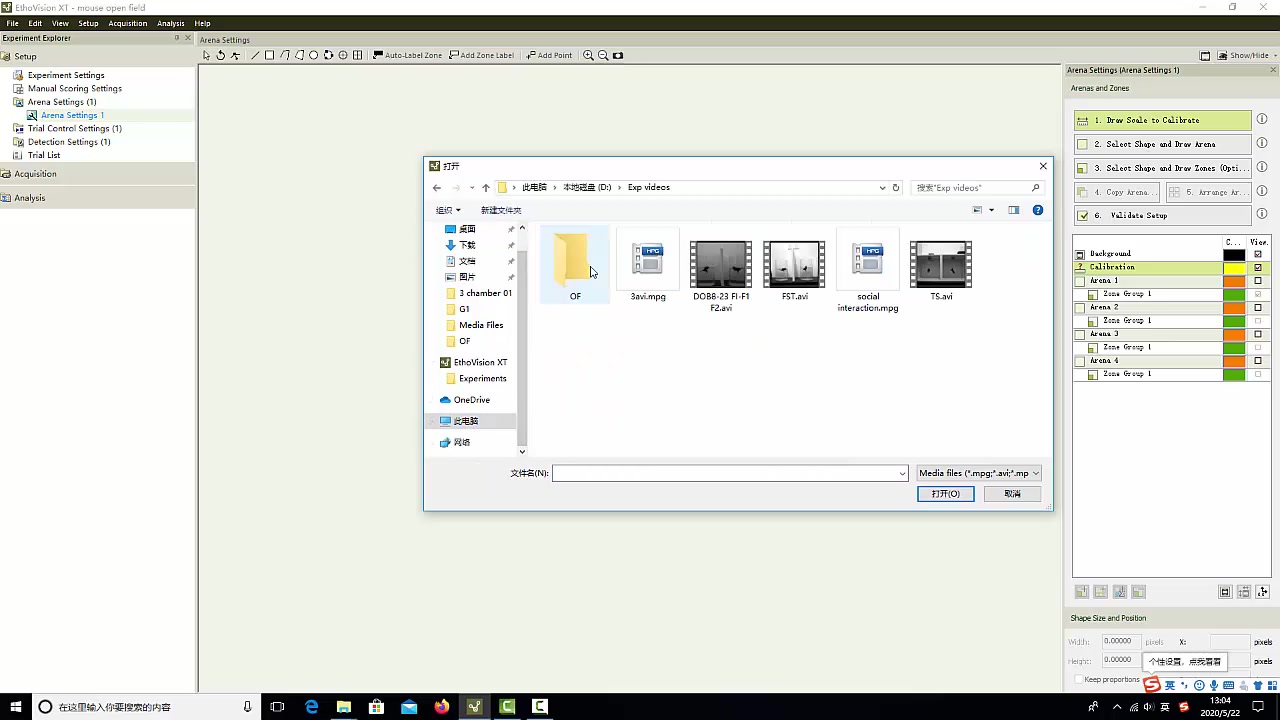Screen dimensions: 1280x720
Task: Uncheck the Calibration visibility checkbox
Action: 1258,267
